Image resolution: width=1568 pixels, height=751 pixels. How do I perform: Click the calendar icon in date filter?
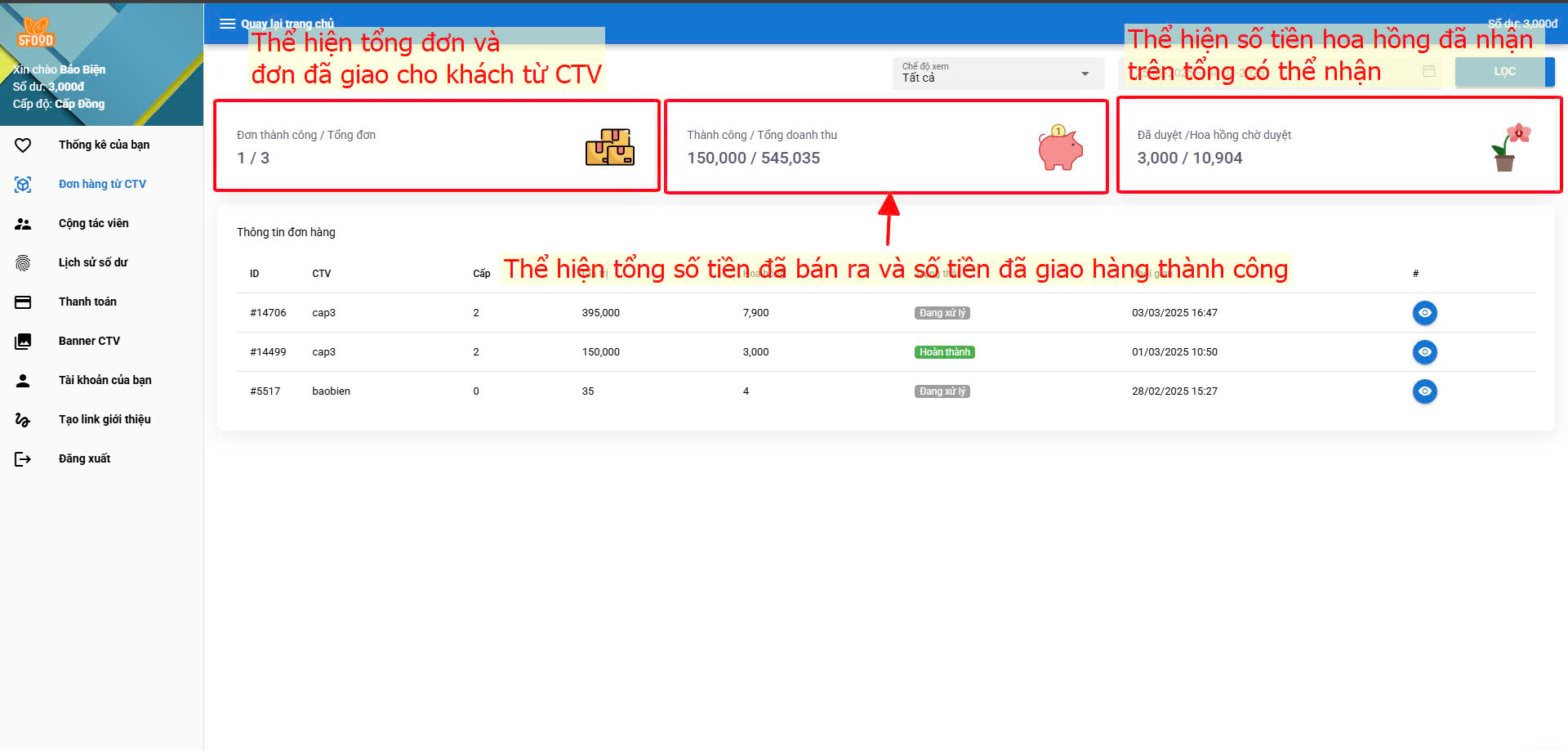[1428, 72]
